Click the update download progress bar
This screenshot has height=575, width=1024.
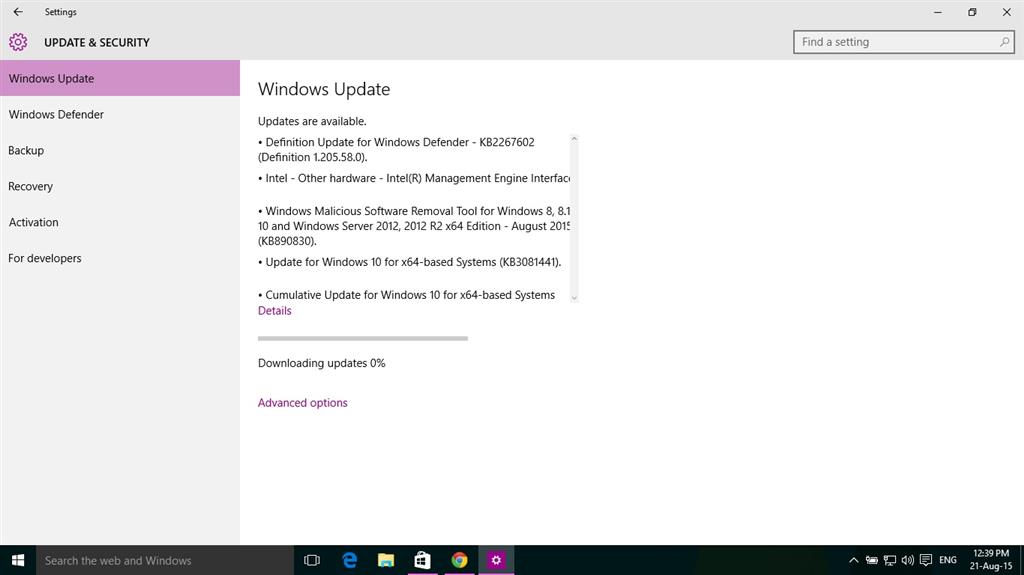(362, 338)
